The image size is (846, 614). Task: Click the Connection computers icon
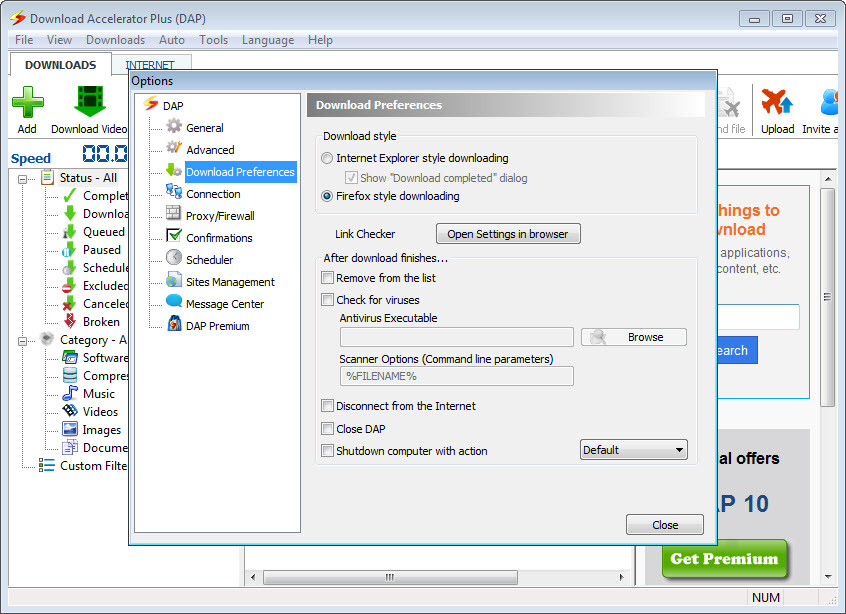tap(174, 191)
